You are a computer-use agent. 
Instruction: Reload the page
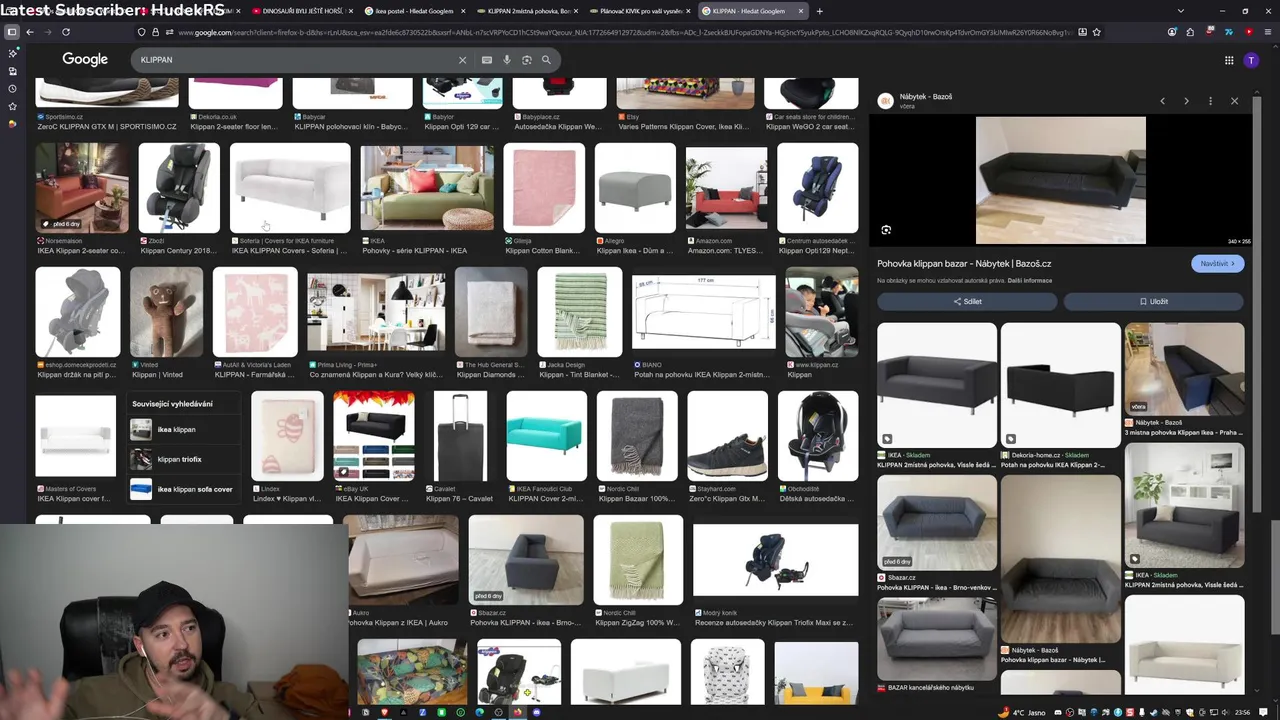(x=66, y=32)
